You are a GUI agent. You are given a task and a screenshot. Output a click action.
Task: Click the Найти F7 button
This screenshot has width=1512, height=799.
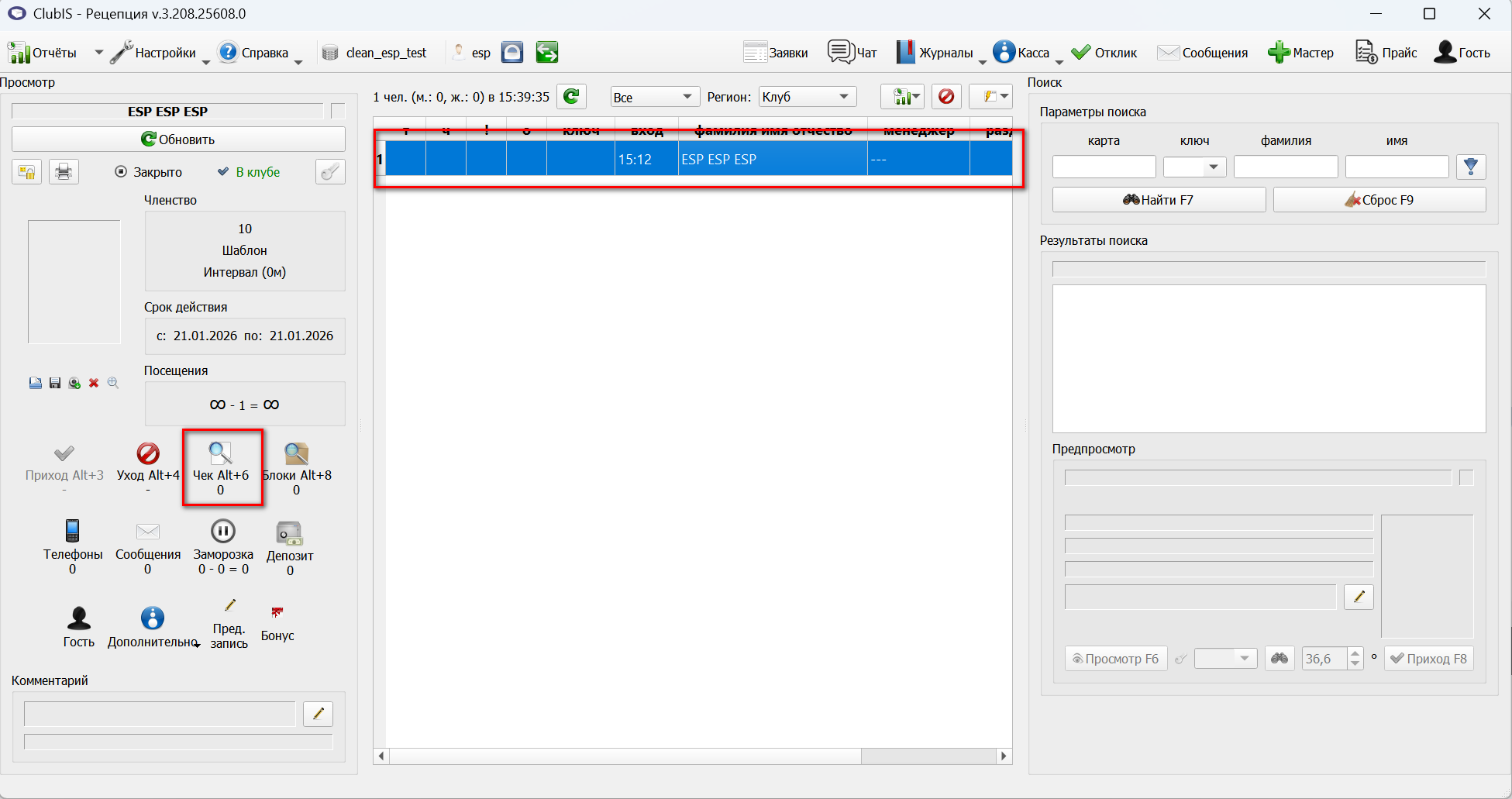[x=1159, y=200]
